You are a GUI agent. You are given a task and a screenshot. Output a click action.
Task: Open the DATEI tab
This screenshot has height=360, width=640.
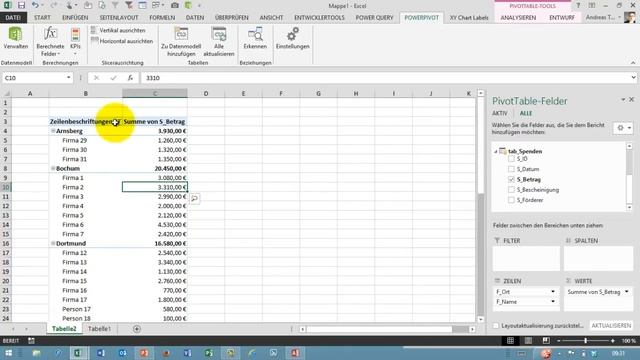pos(13,18)
